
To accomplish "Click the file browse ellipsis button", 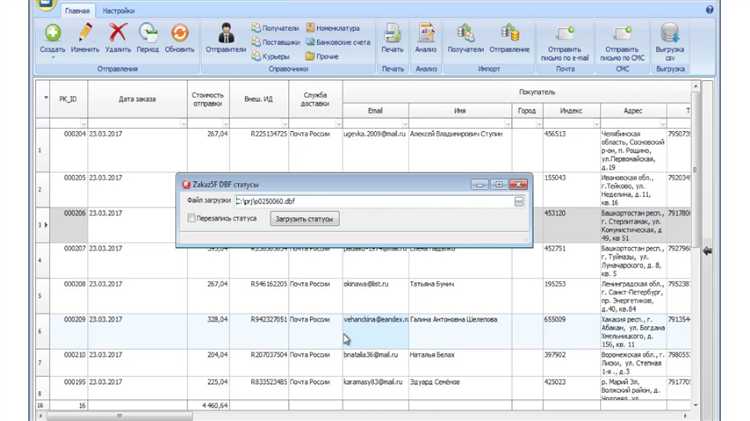I will click(519, 201).
